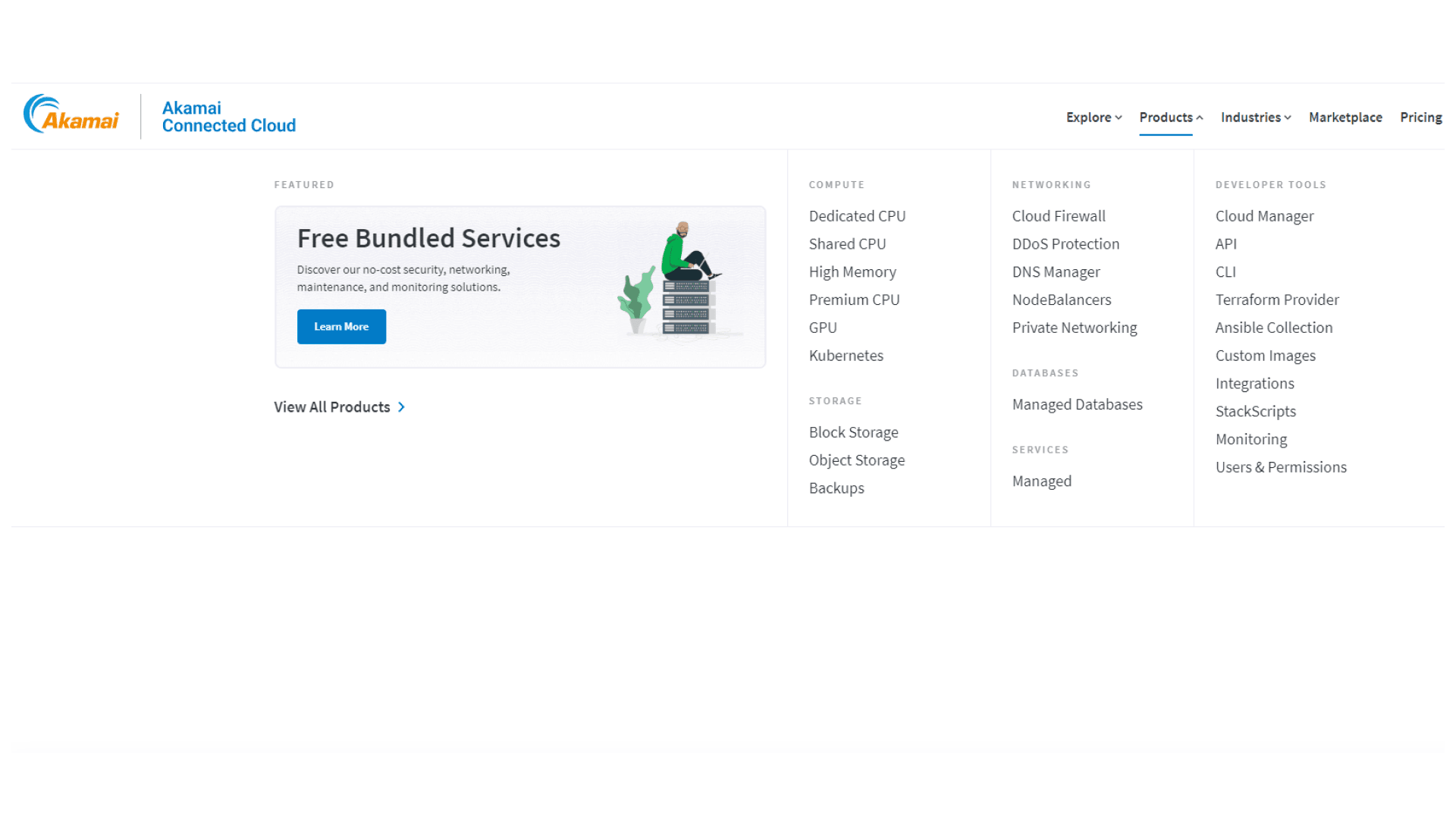Click the Learn More button
Viewport: 1456px width, 819px height.
click(341, 327)
